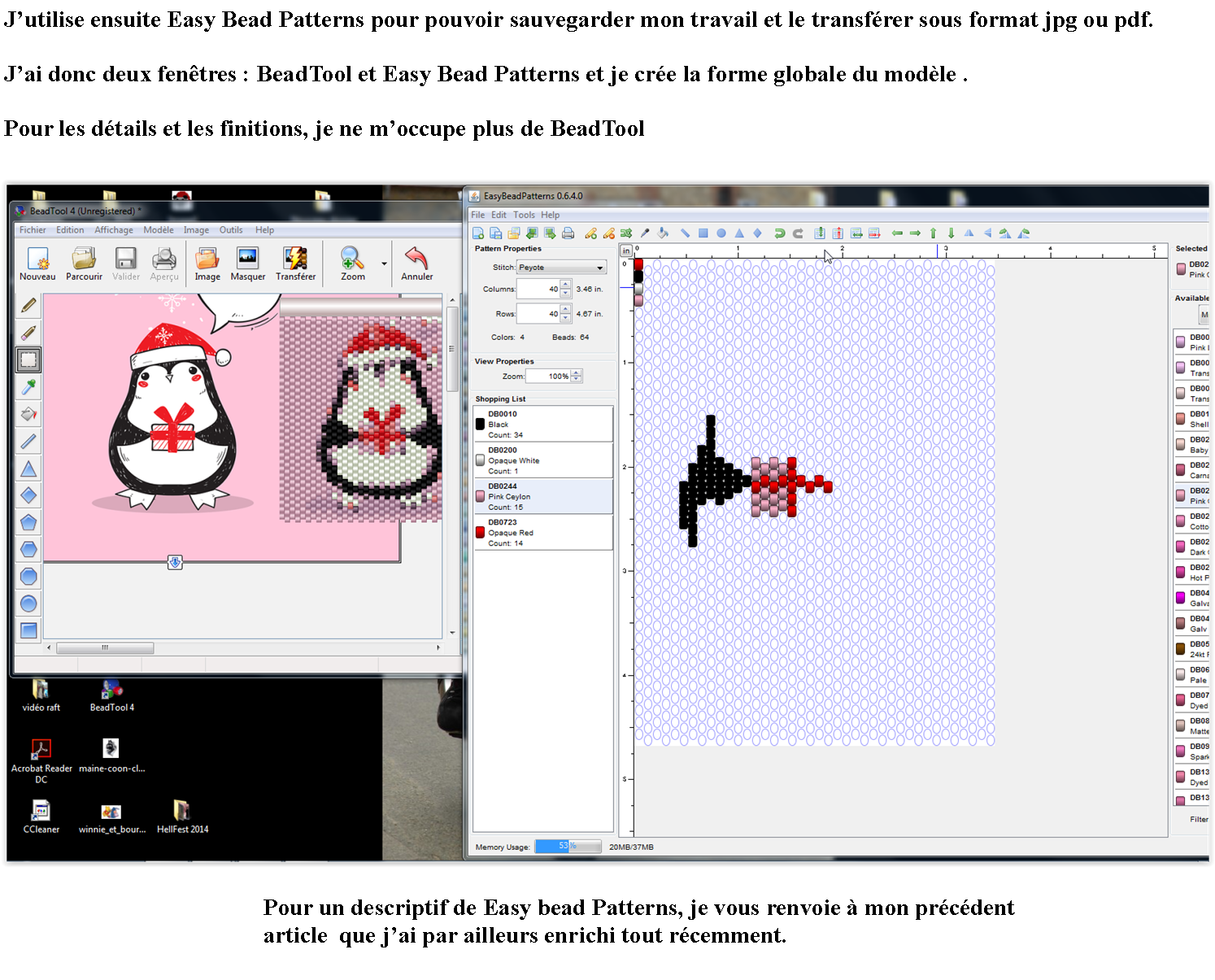The width and height of the screenshot is (1215, 980).
Task: Pick the eyedropper tool in BeadTool sidebar
Action: click(x=28, y=387)
